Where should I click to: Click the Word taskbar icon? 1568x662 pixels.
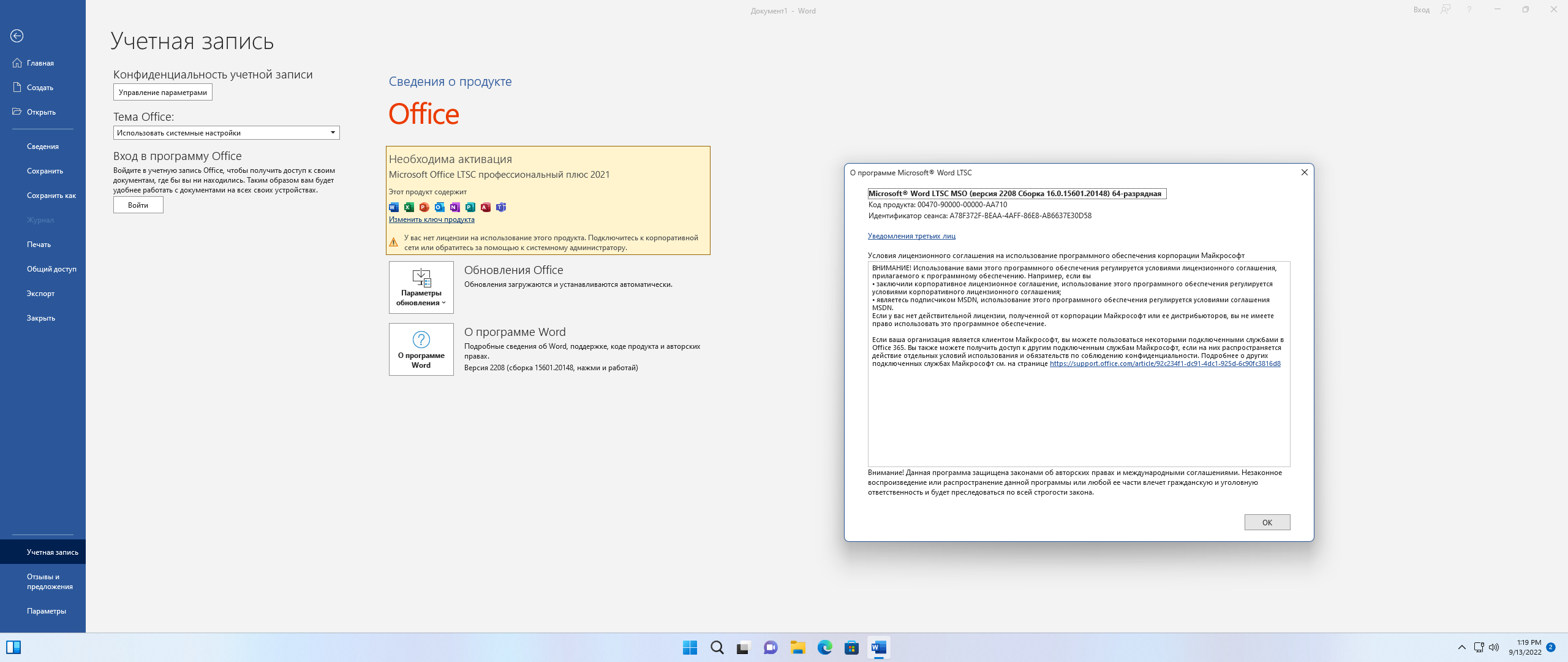[x=878, y=647]
